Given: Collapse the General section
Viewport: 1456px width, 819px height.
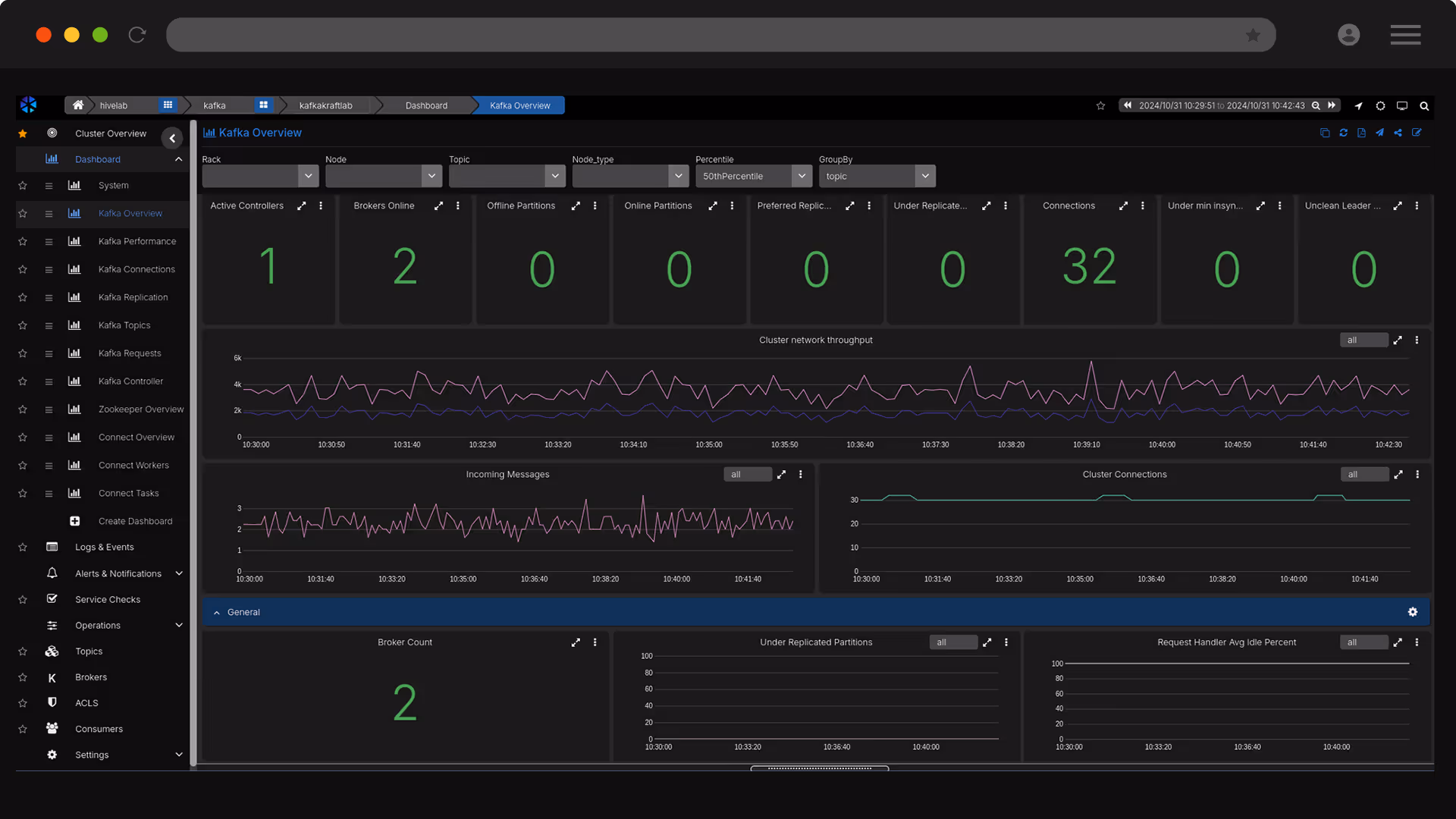Looking at the screenshot, I should point(217,612).
